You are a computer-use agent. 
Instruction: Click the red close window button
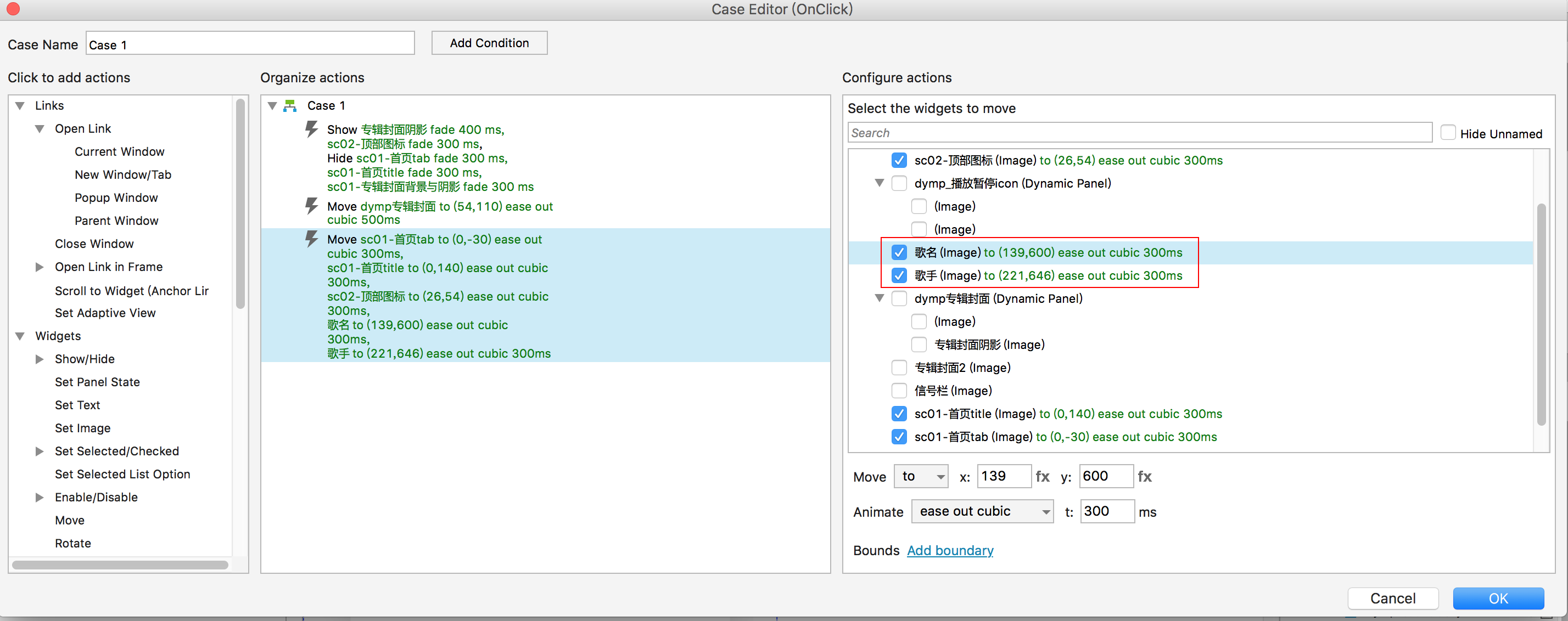(x=13, y=9)
